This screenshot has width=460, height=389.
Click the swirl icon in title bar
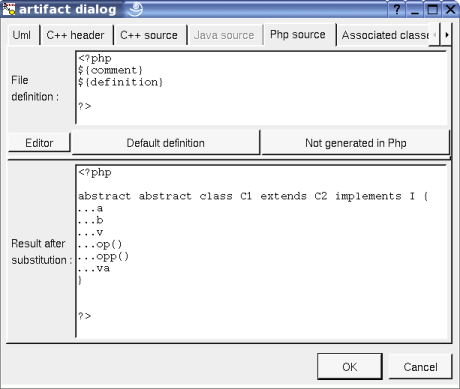136,9
